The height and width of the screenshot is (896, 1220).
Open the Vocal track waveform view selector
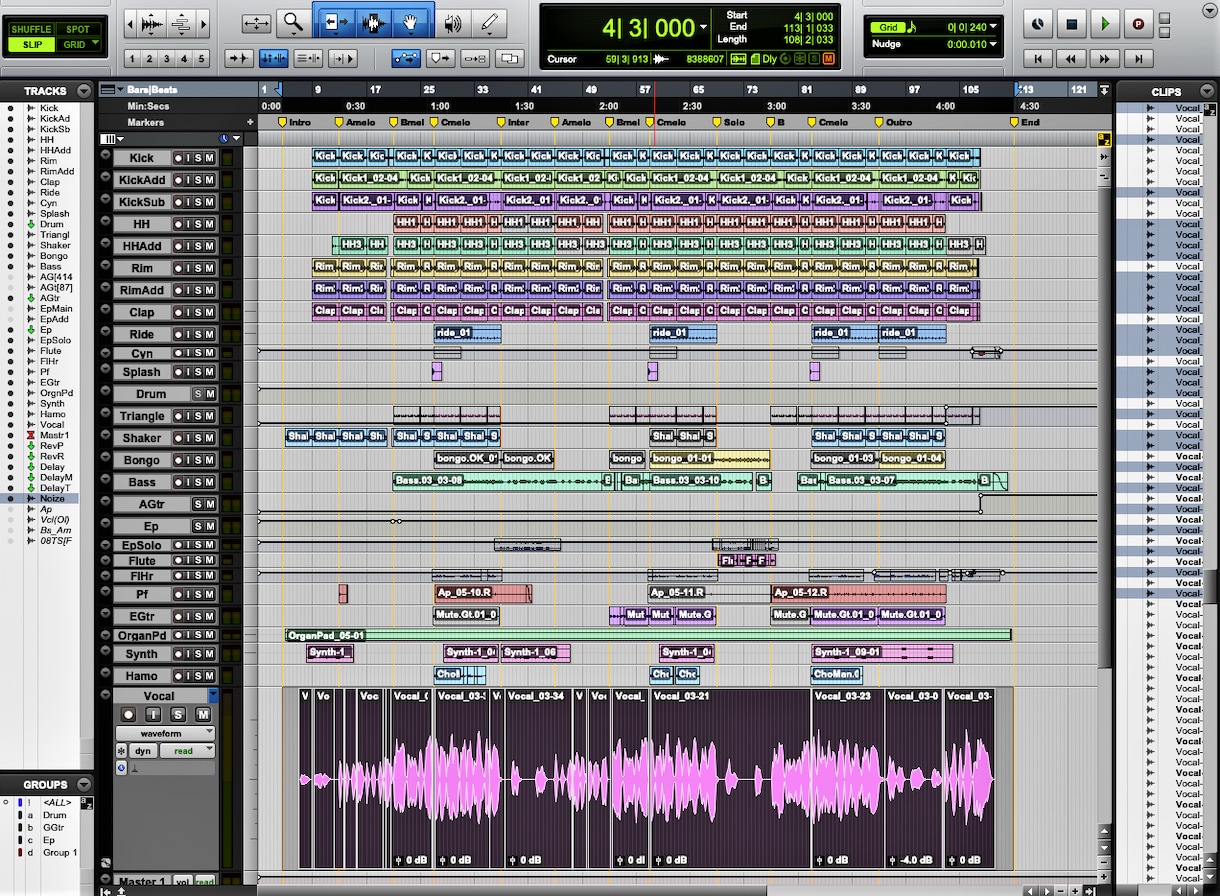[x=166, y=733]
